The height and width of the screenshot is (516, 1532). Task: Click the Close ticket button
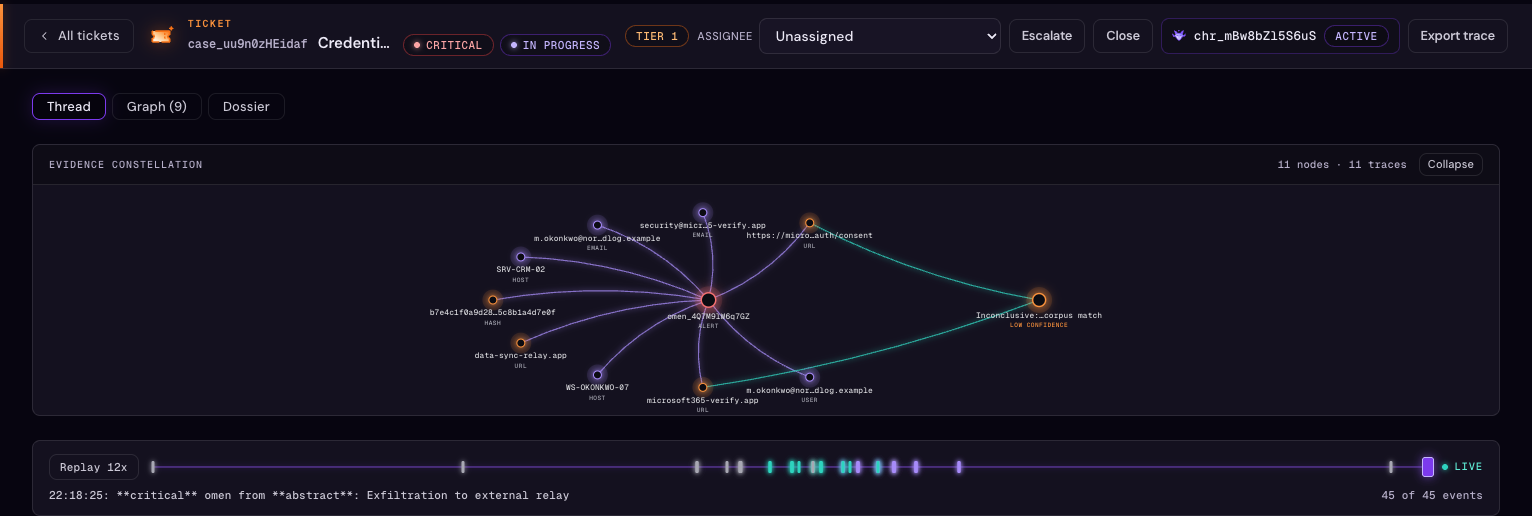tap(1123, 36)
